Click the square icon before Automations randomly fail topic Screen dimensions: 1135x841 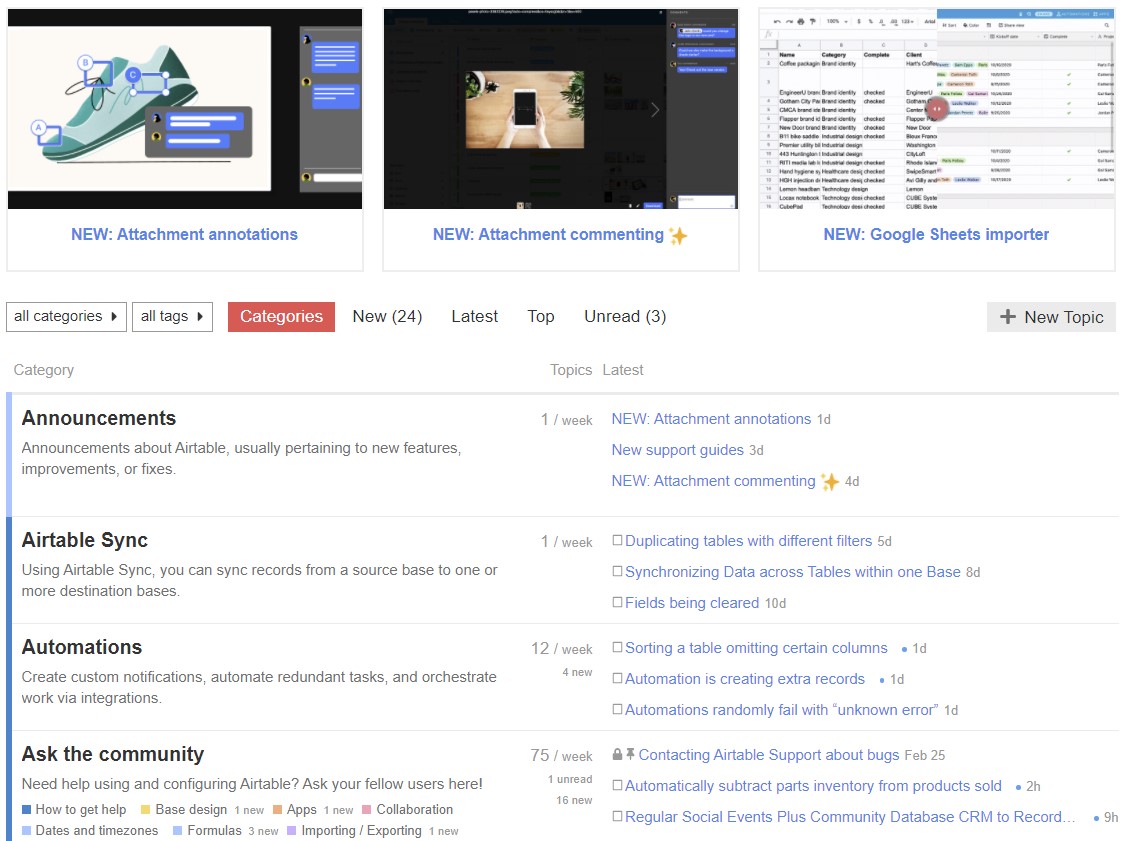617,709
